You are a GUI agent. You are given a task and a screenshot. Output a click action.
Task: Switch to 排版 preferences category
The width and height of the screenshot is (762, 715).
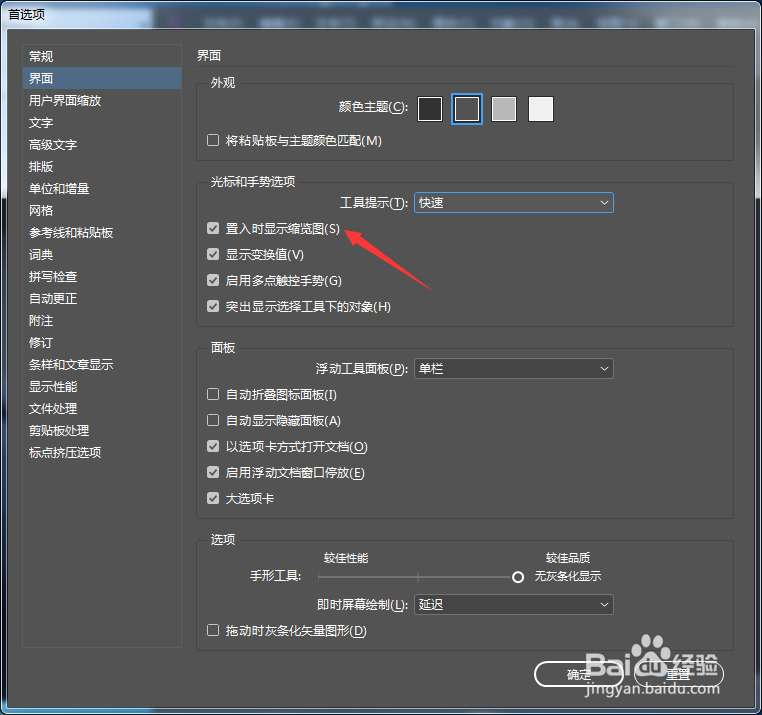[x=102, y=167]
